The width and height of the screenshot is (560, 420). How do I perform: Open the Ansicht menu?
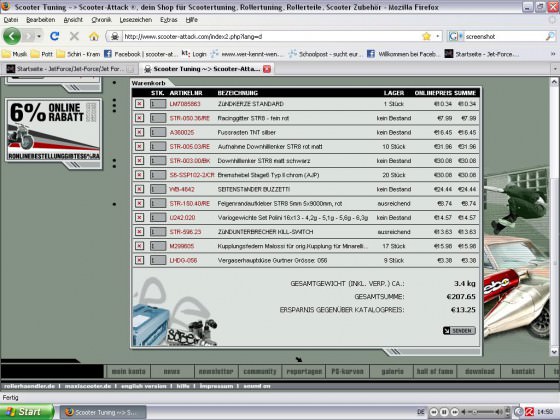pyautogui.click(x=73, y=20)
